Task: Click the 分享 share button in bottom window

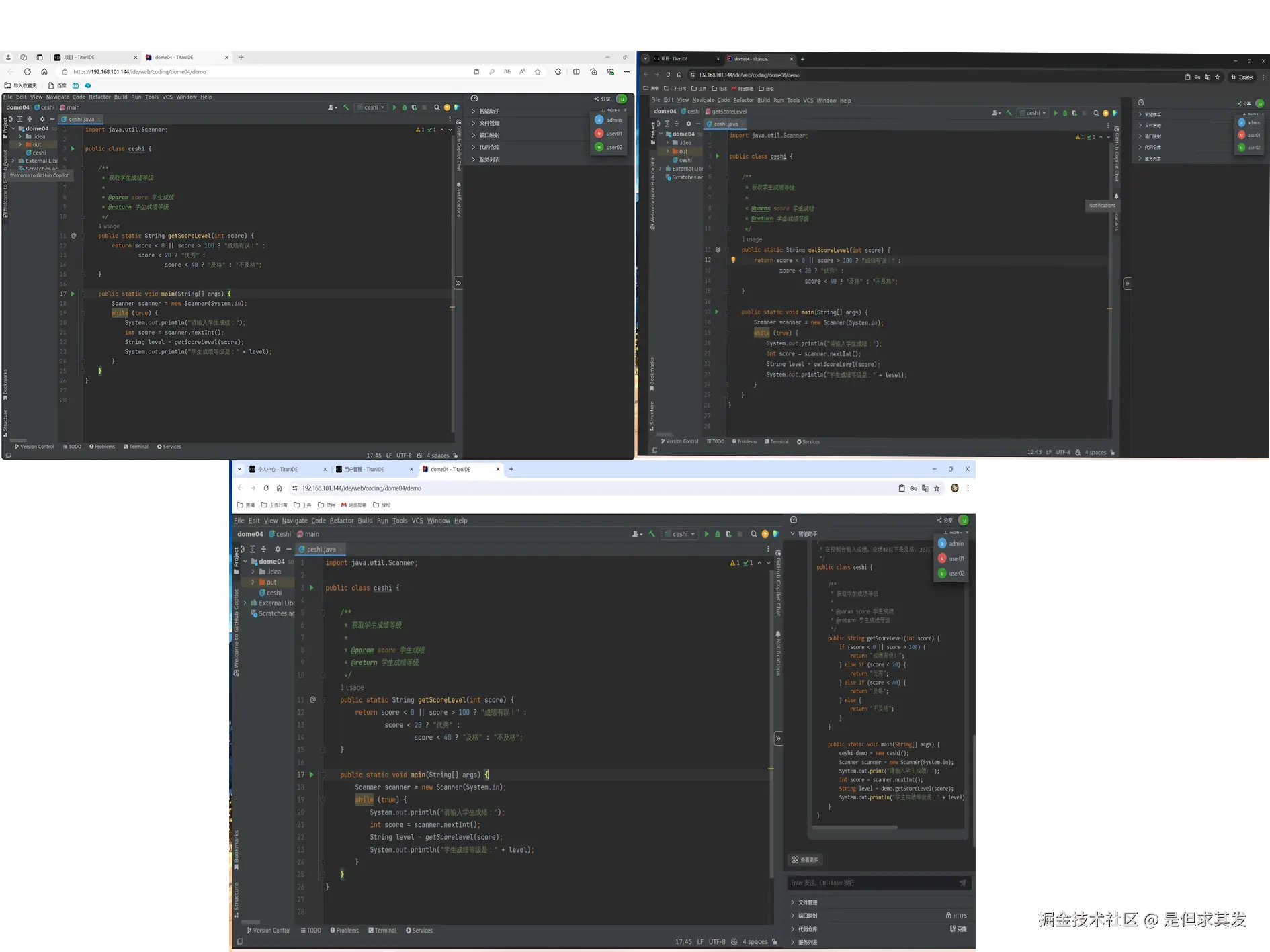Action: coord(945,520)
